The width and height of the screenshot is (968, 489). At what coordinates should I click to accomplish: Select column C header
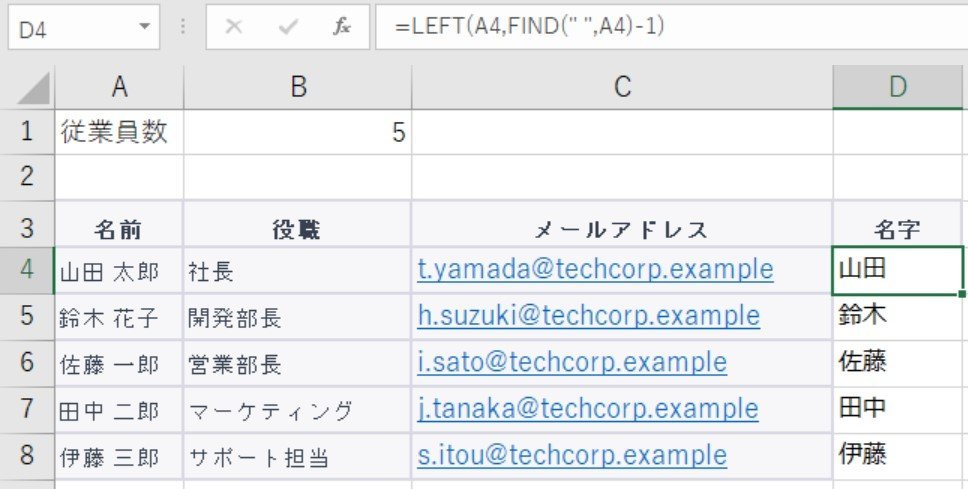(x=622, y=87)
